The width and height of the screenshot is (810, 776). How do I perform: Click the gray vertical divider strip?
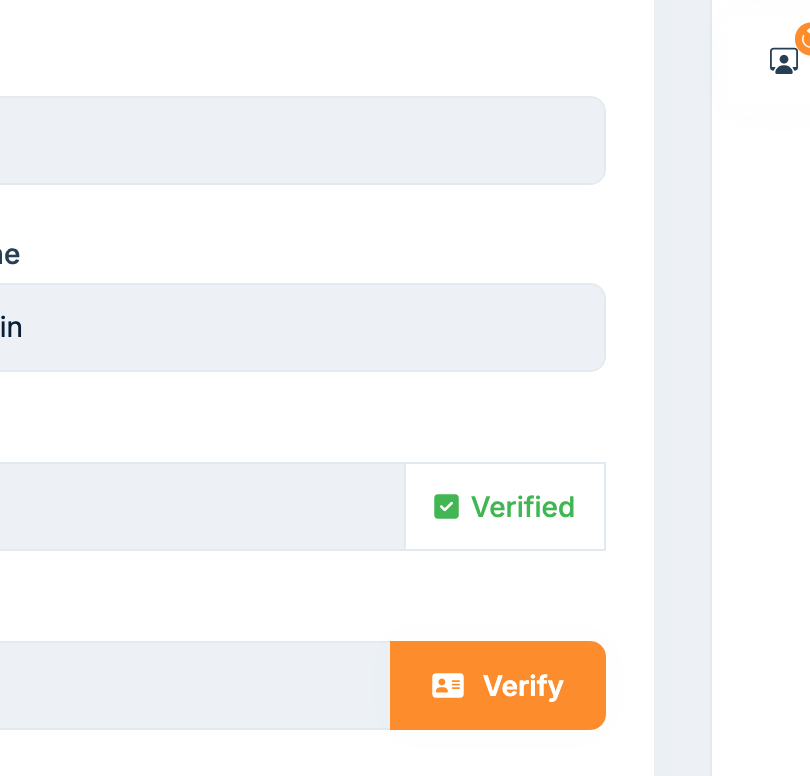[x=682, y=400]
